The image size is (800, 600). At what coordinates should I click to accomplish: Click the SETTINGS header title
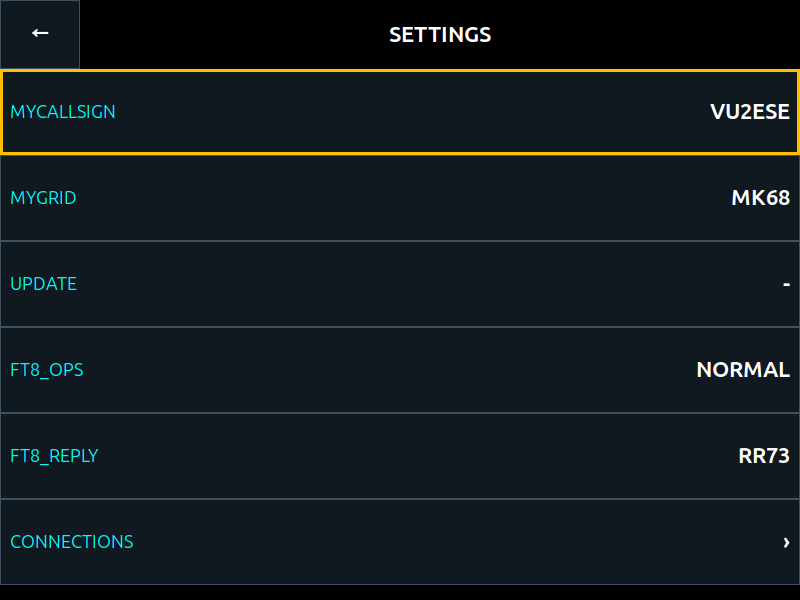[440, 35]
